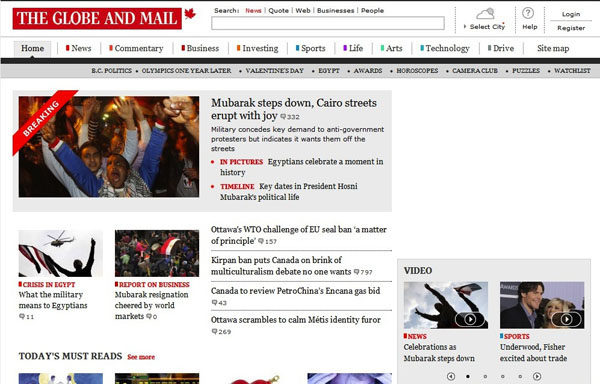Open Camera Club topic link
This screenshot has width=600, height=384.
[475, 71]
